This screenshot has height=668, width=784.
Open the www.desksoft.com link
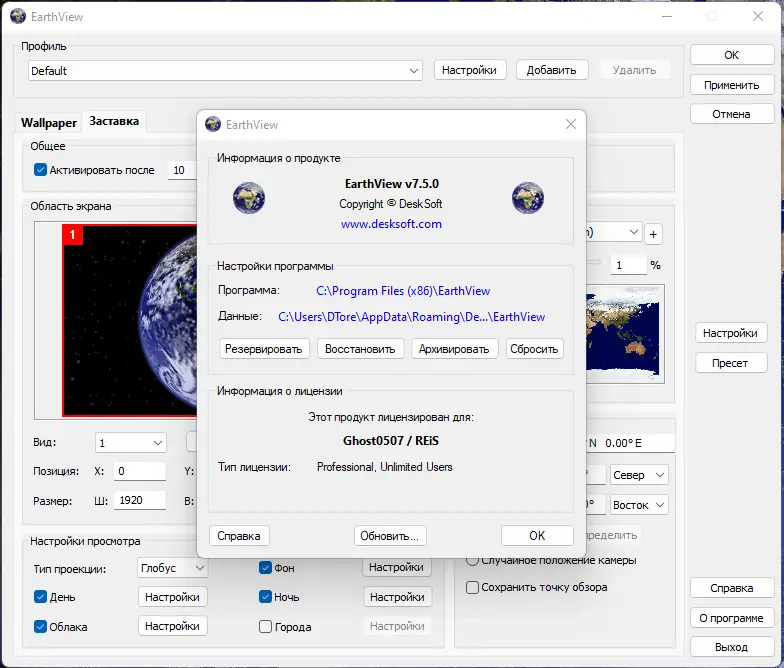click(391, 224)
